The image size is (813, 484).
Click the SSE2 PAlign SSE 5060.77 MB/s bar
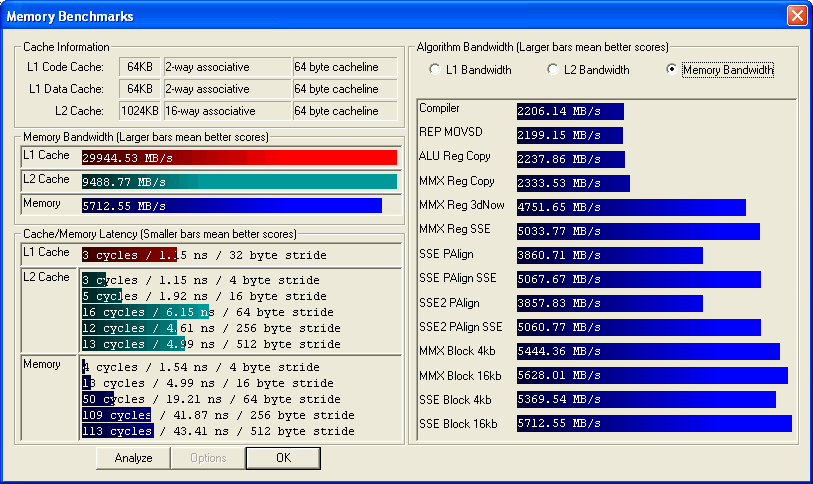tap(639, 327)
